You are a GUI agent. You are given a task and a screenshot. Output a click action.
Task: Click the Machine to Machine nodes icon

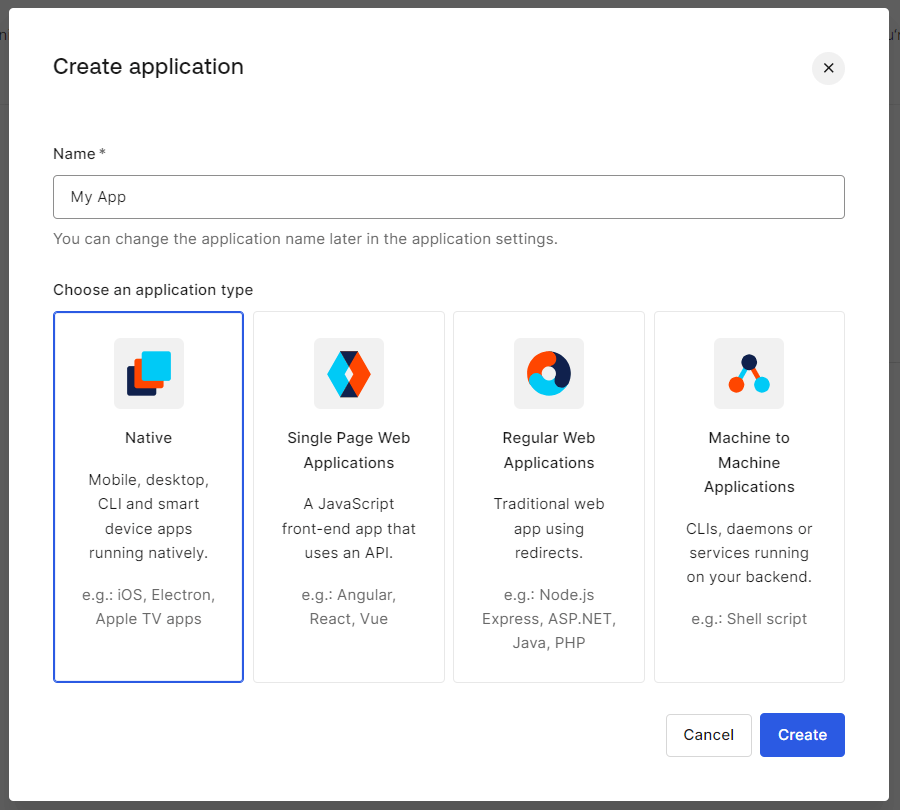pos(749,373)
